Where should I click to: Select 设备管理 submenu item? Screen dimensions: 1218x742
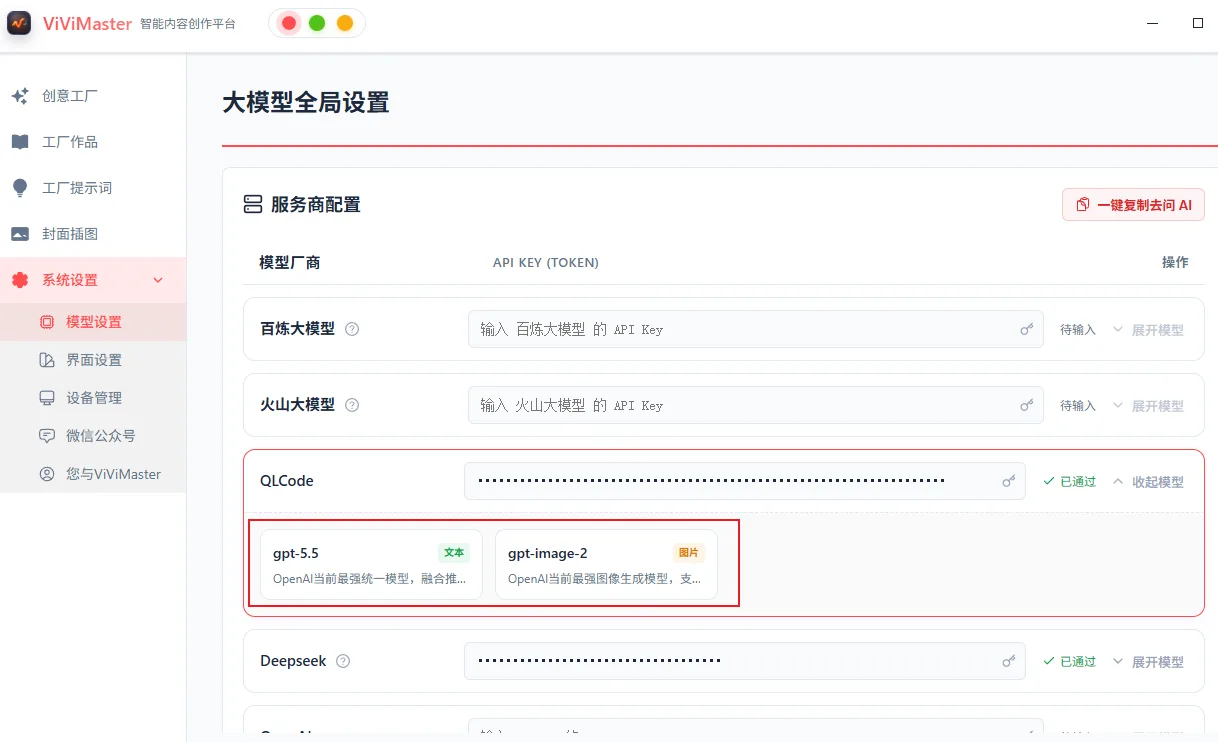click(93, 398)
